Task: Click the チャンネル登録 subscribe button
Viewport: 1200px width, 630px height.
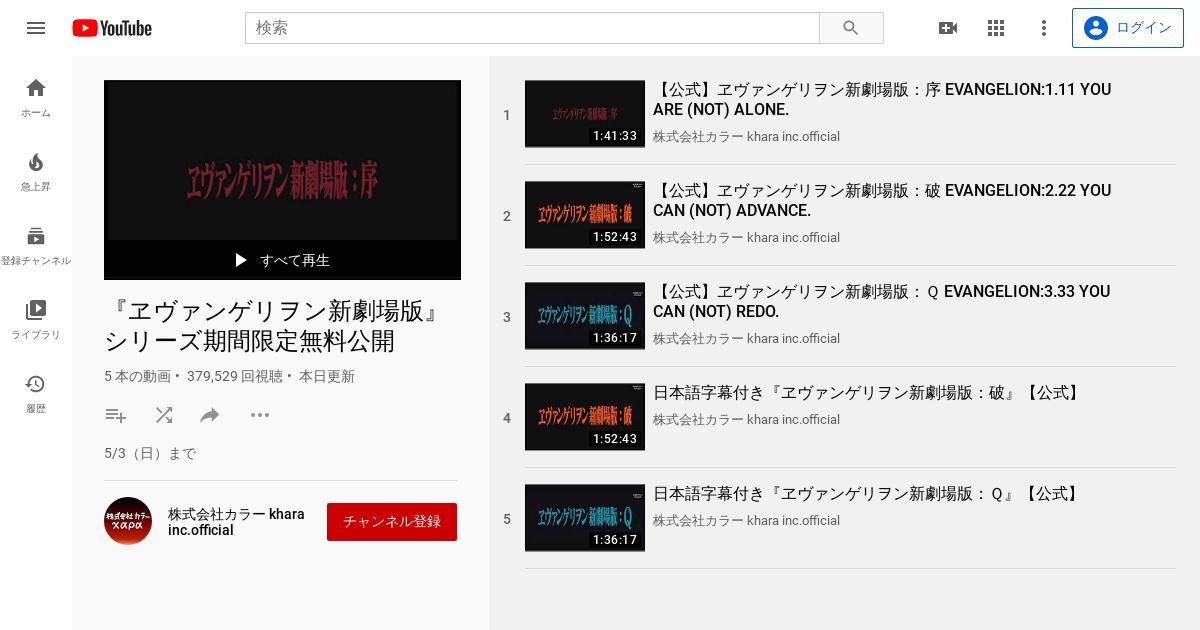Action: point(392,522)
